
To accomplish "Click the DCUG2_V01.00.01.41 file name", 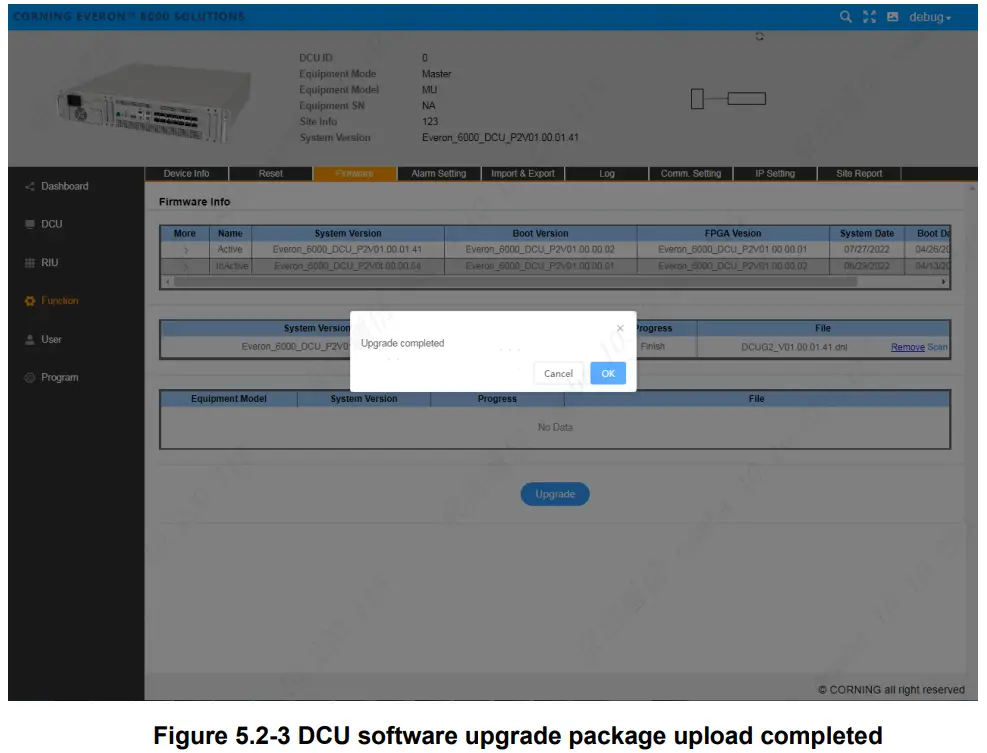I will (x=794, y=347).
